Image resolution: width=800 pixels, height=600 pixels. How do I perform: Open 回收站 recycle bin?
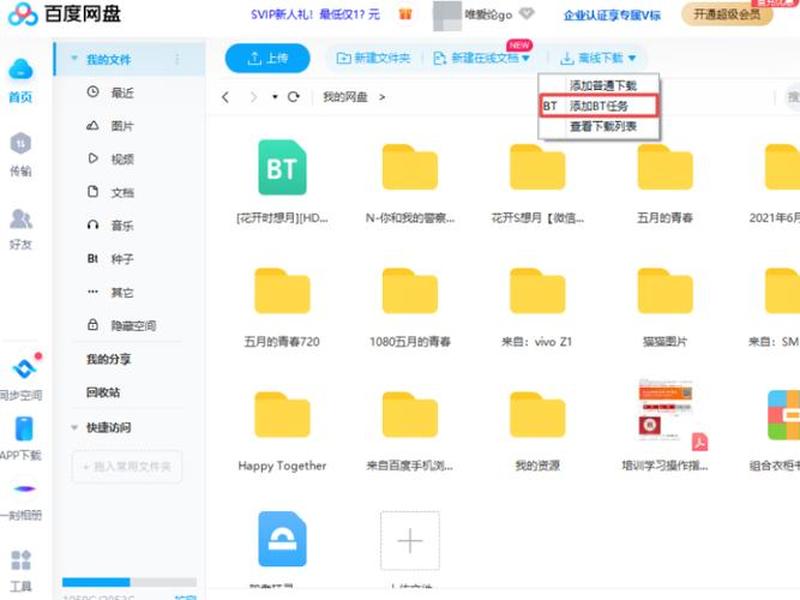(x=104, y=392)
